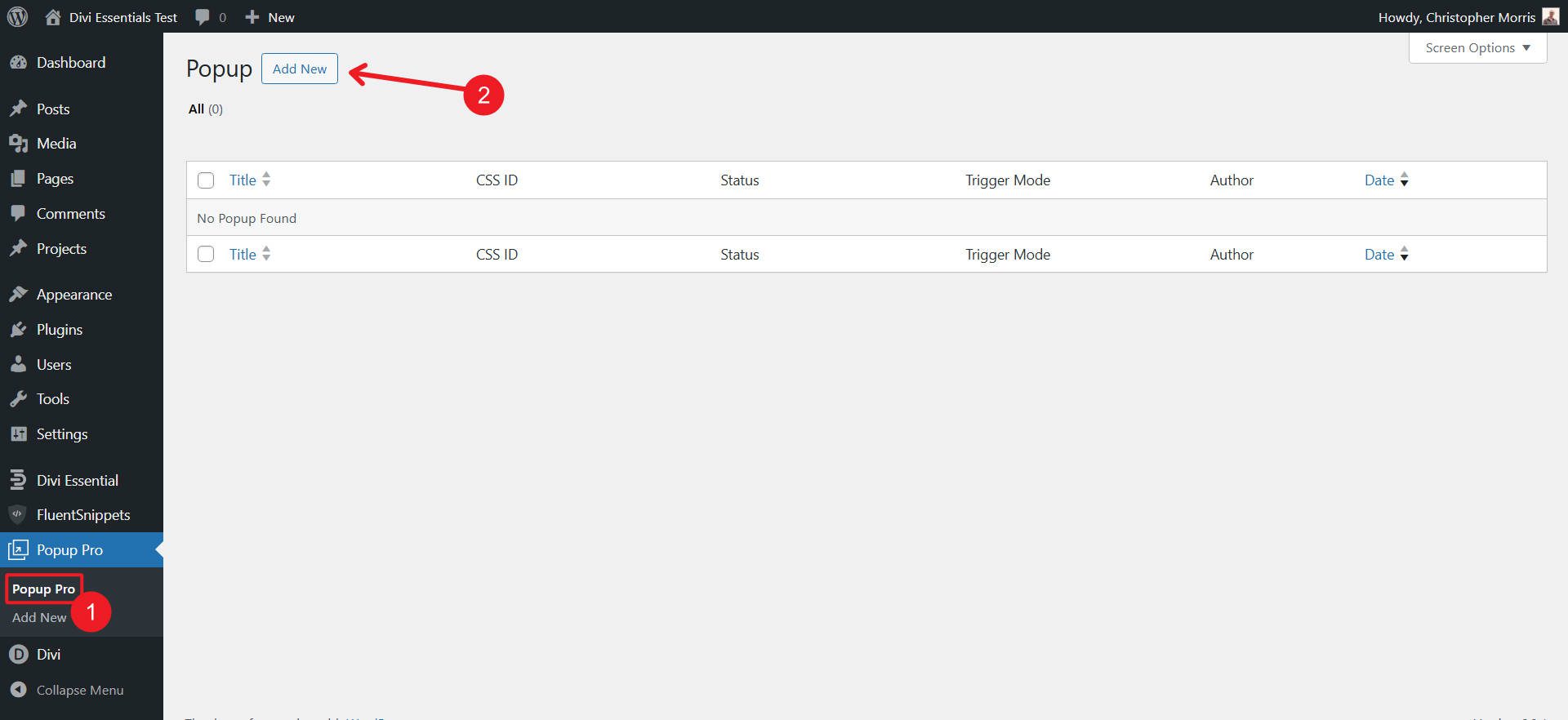Choose Add New in Popup Pro submenu
This screenshot has width=1568, height=720.
(39, 618)
